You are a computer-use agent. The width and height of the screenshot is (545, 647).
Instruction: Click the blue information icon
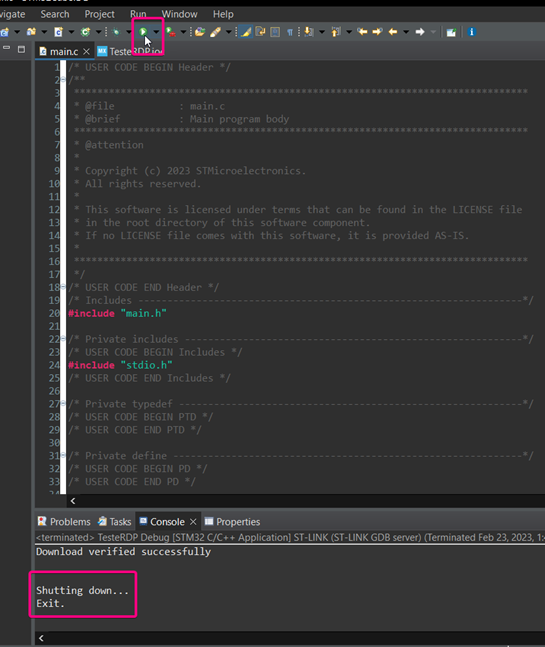point(472,32)
